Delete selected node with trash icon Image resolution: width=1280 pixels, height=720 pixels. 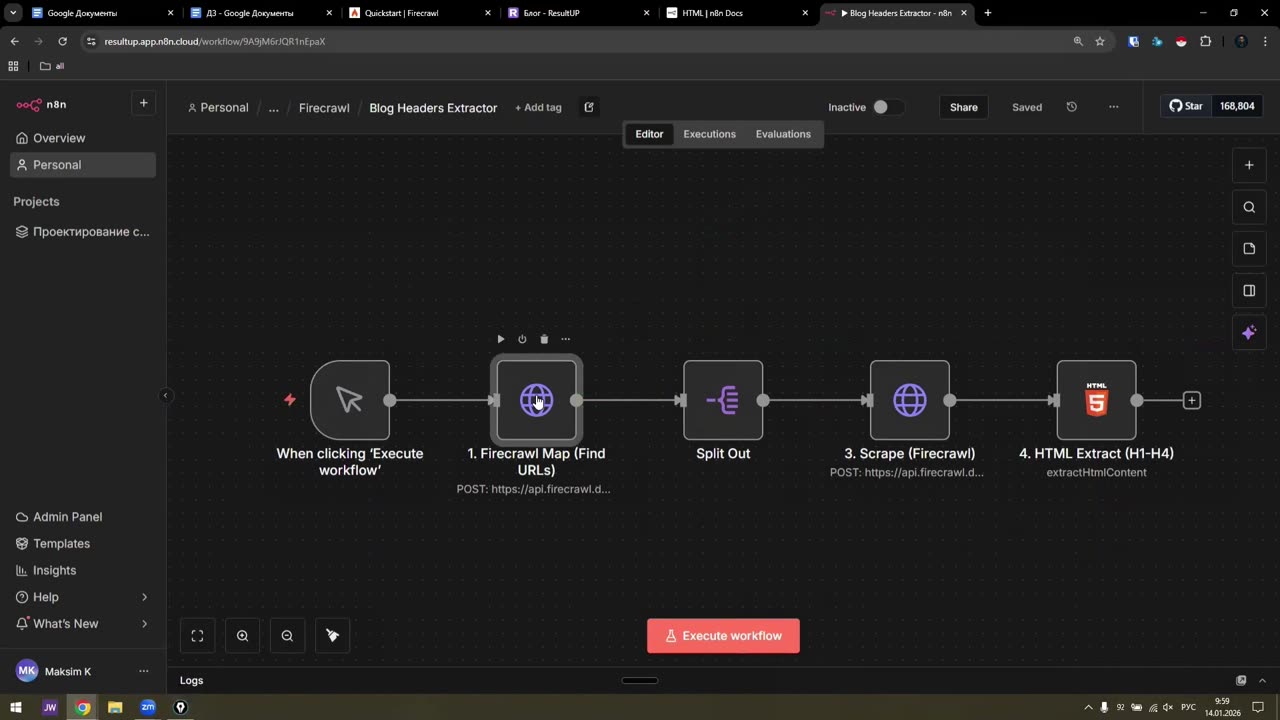(544, 339)
